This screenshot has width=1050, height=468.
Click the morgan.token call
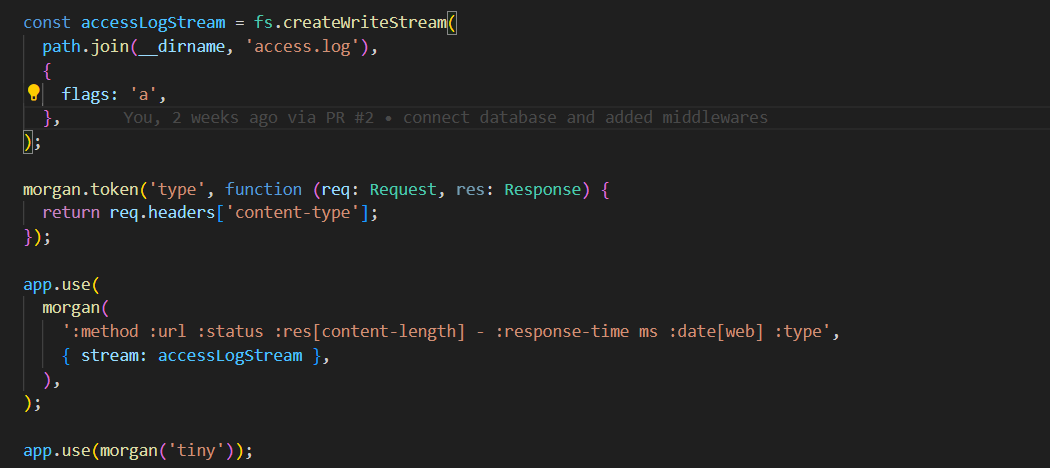80,189
